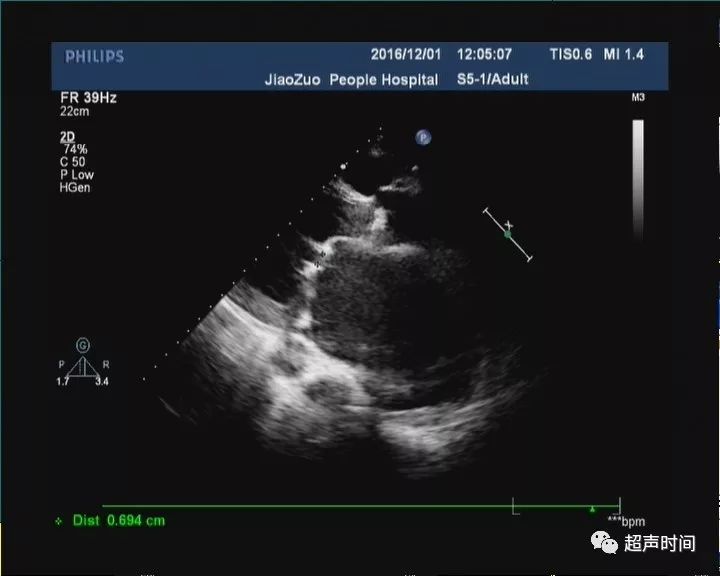The image size is (720, 576).
Task: Click the timestamp 12:05:07
Action: [484, 54]
